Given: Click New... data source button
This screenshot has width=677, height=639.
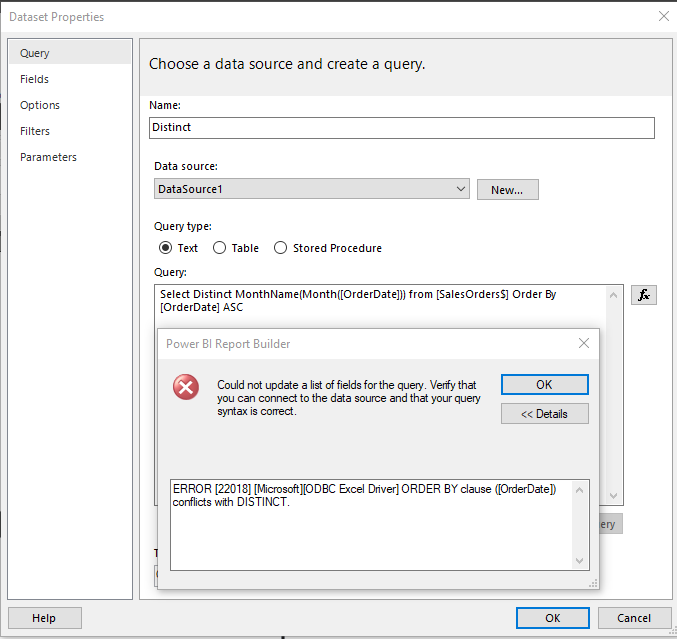Looking at the screenshot, I should 507,190.
